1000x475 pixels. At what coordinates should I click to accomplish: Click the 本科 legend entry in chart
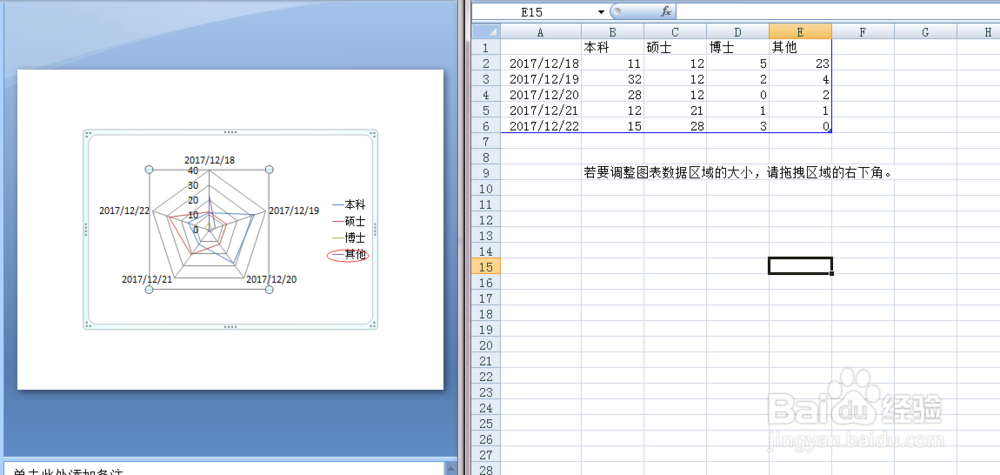point(349,205)
